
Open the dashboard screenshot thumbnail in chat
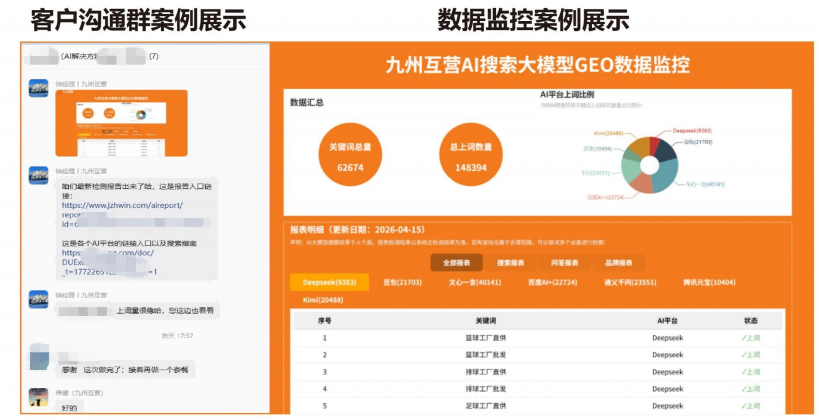[x=121, y=123]
